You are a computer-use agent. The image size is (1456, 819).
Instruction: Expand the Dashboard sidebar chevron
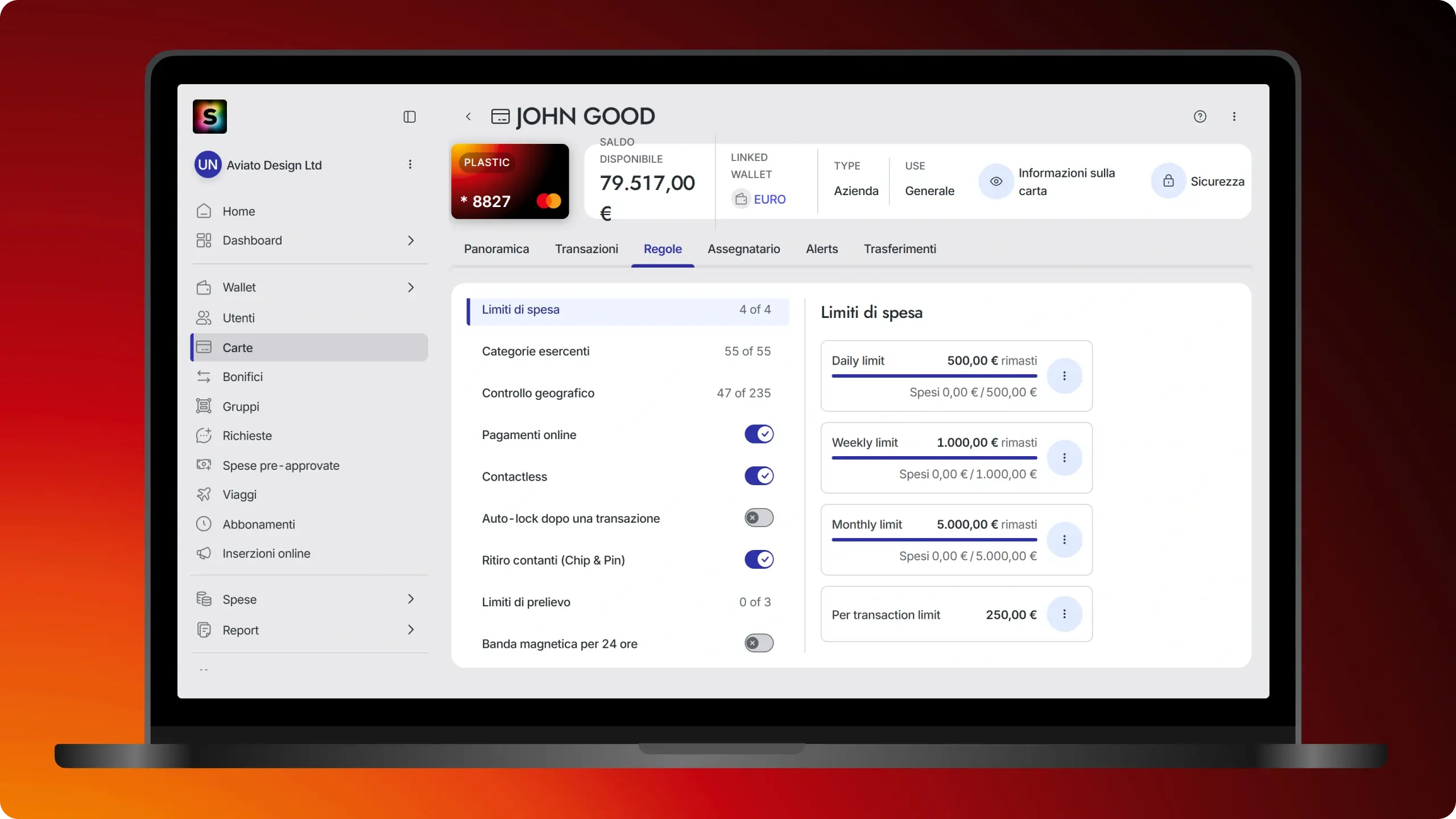click(x=411, y=241)
